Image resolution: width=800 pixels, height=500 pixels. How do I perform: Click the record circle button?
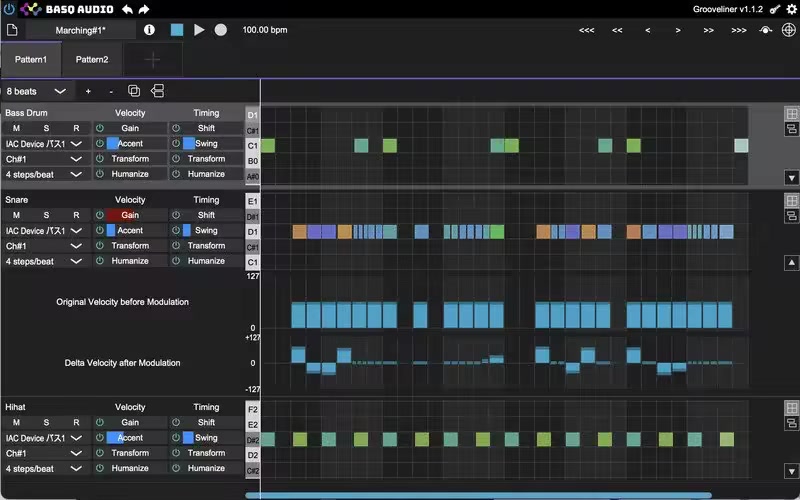(x=220, y=30)
